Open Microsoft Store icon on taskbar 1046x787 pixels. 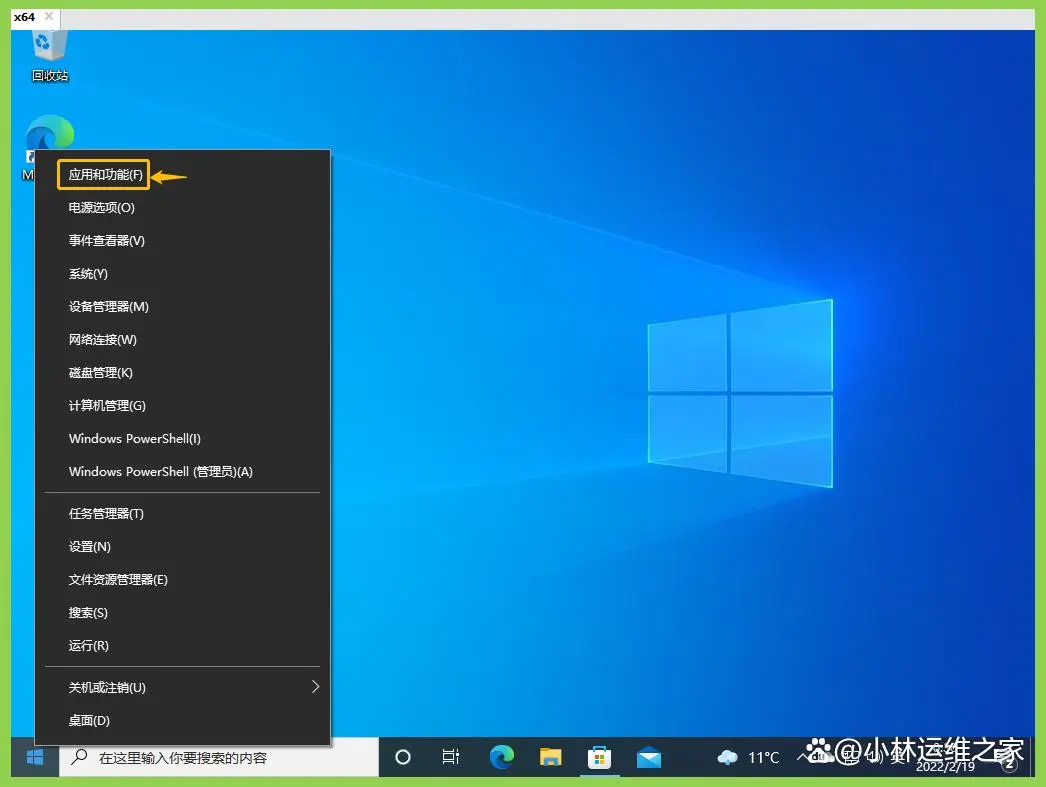point(599,758)
